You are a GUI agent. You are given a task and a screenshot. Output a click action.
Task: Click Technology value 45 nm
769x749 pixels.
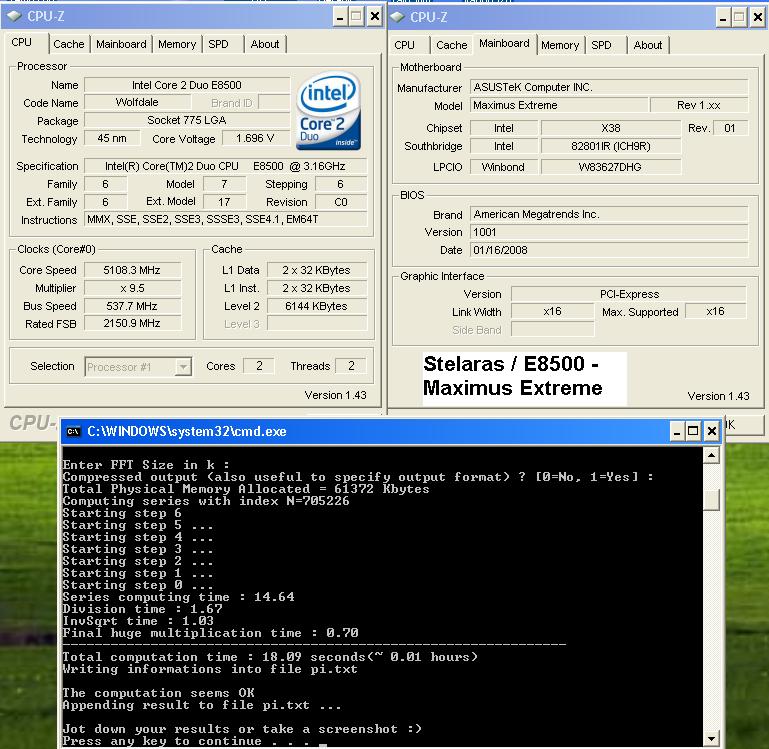112,138
